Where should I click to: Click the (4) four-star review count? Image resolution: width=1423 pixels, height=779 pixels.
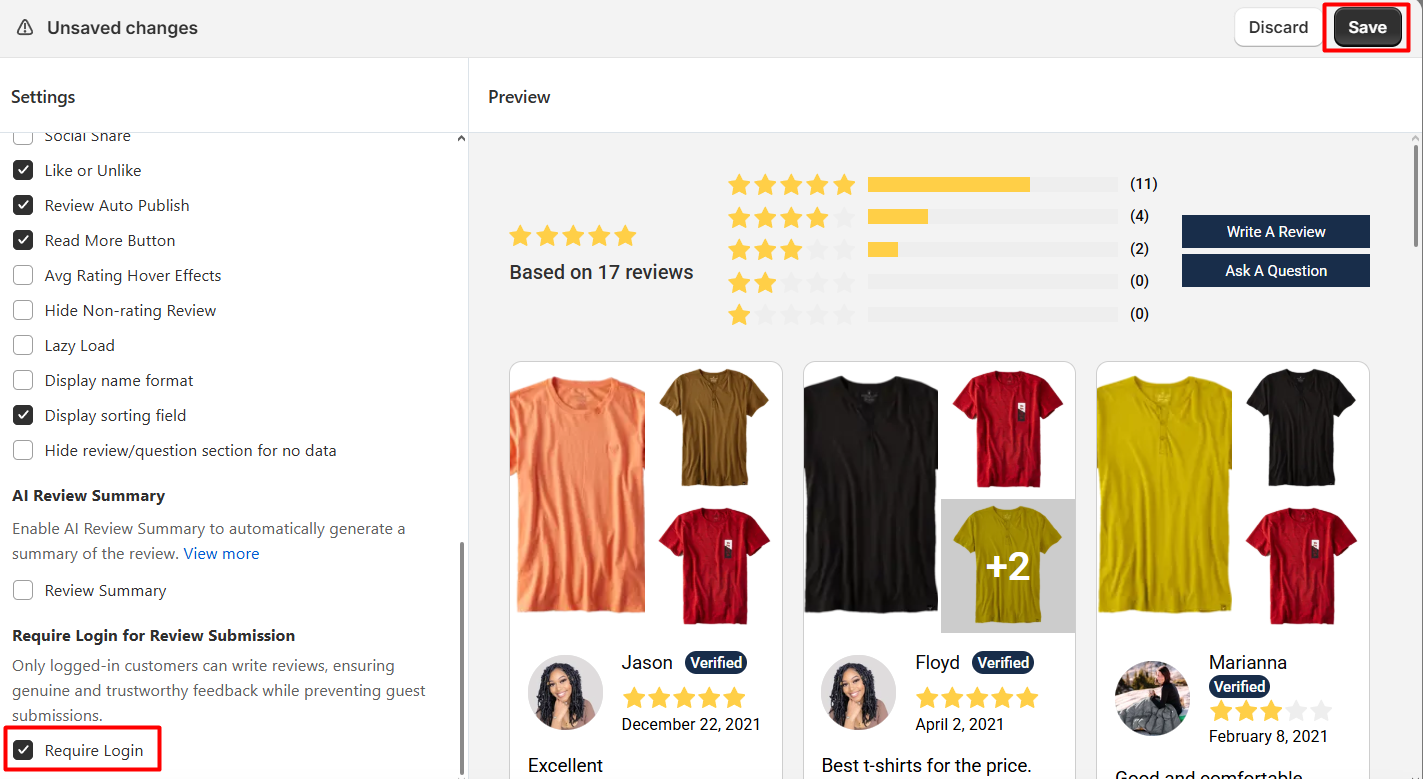(1140, 216)
